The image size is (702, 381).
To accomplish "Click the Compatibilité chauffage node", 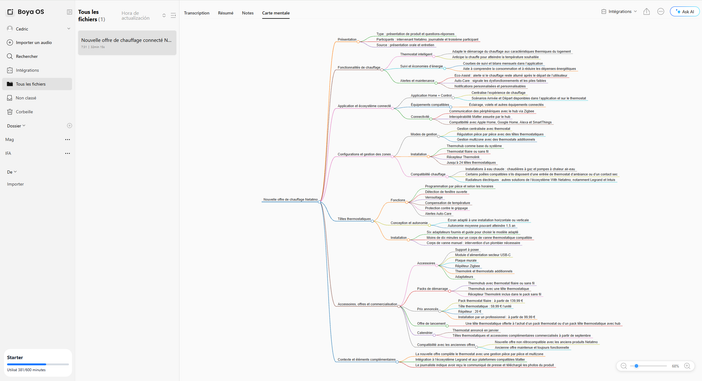I will [x=428, y=174].
